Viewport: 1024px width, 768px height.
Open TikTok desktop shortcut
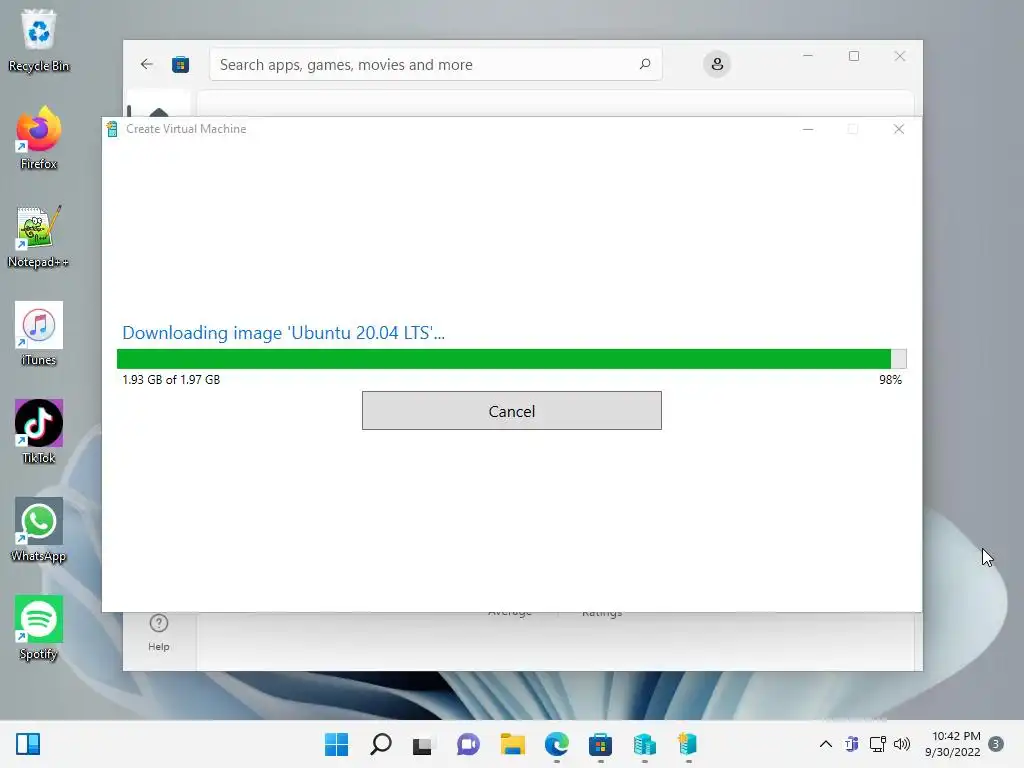tap(39, 432)
